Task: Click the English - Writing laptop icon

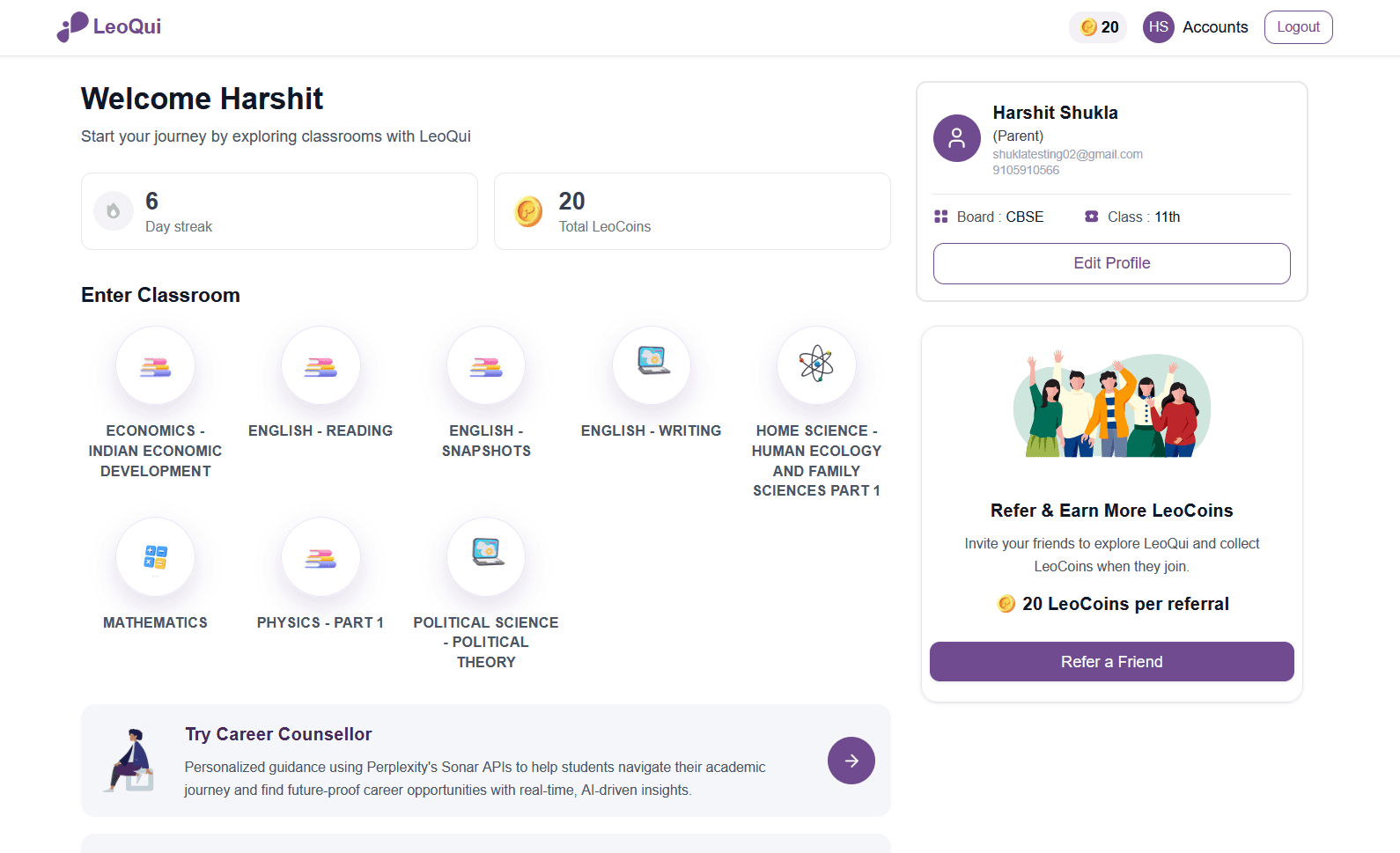Action: (x=652, y=365)
